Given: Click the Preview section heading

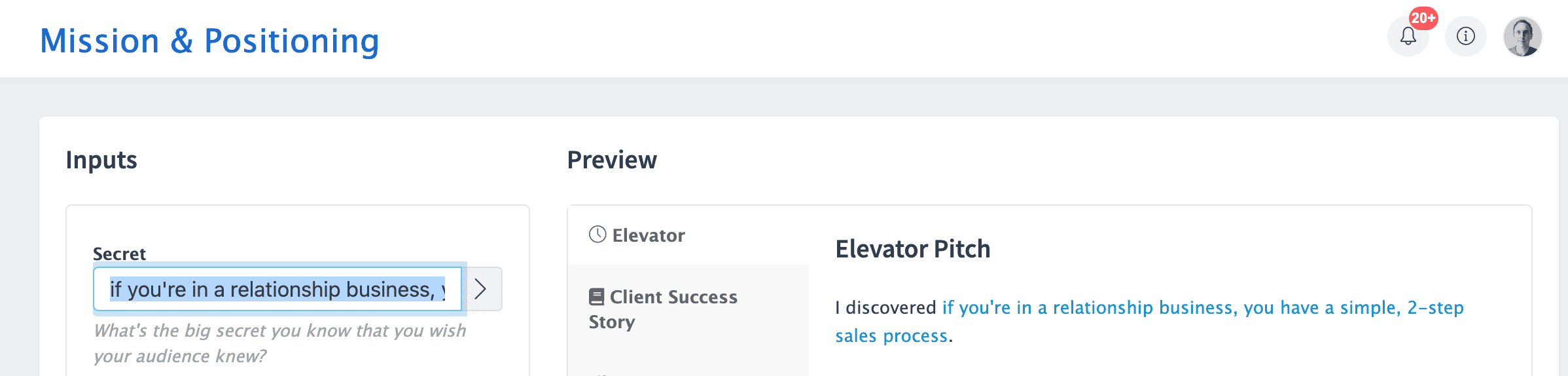Looking at the screenshot, I should [612, 160].
